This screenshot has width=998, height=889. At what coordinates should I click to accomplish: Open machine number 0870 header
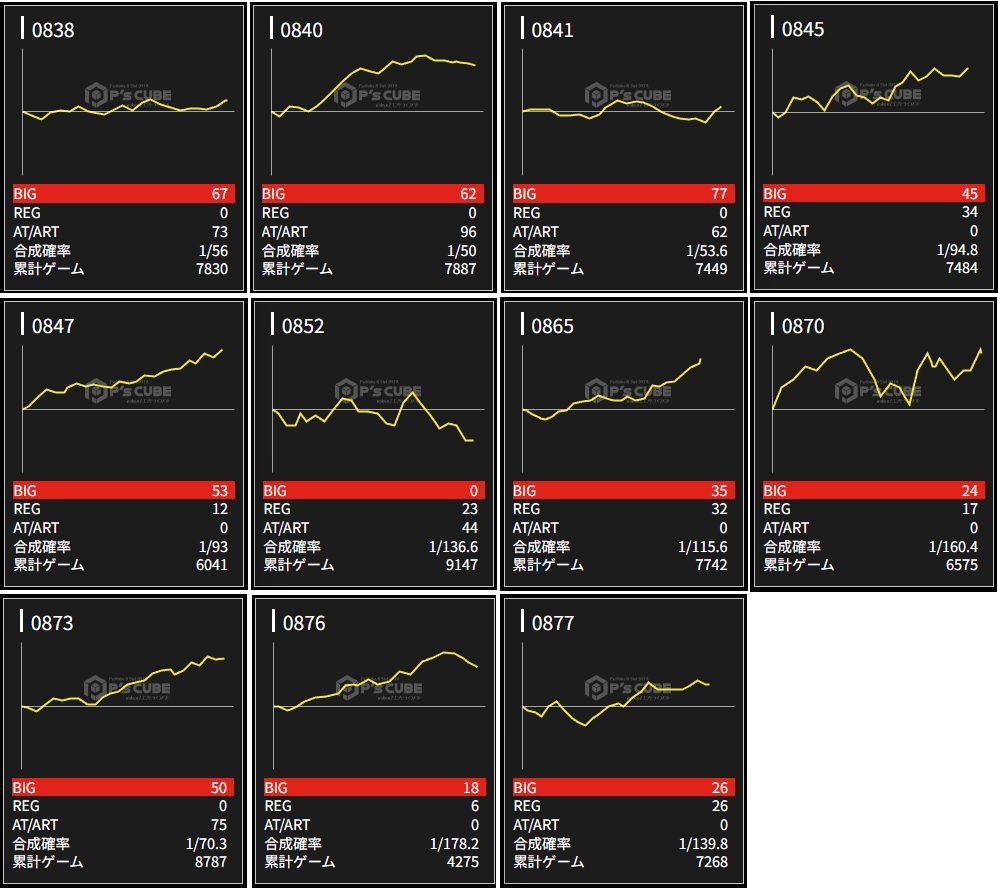pyautogui.click(x=803, y=326)
